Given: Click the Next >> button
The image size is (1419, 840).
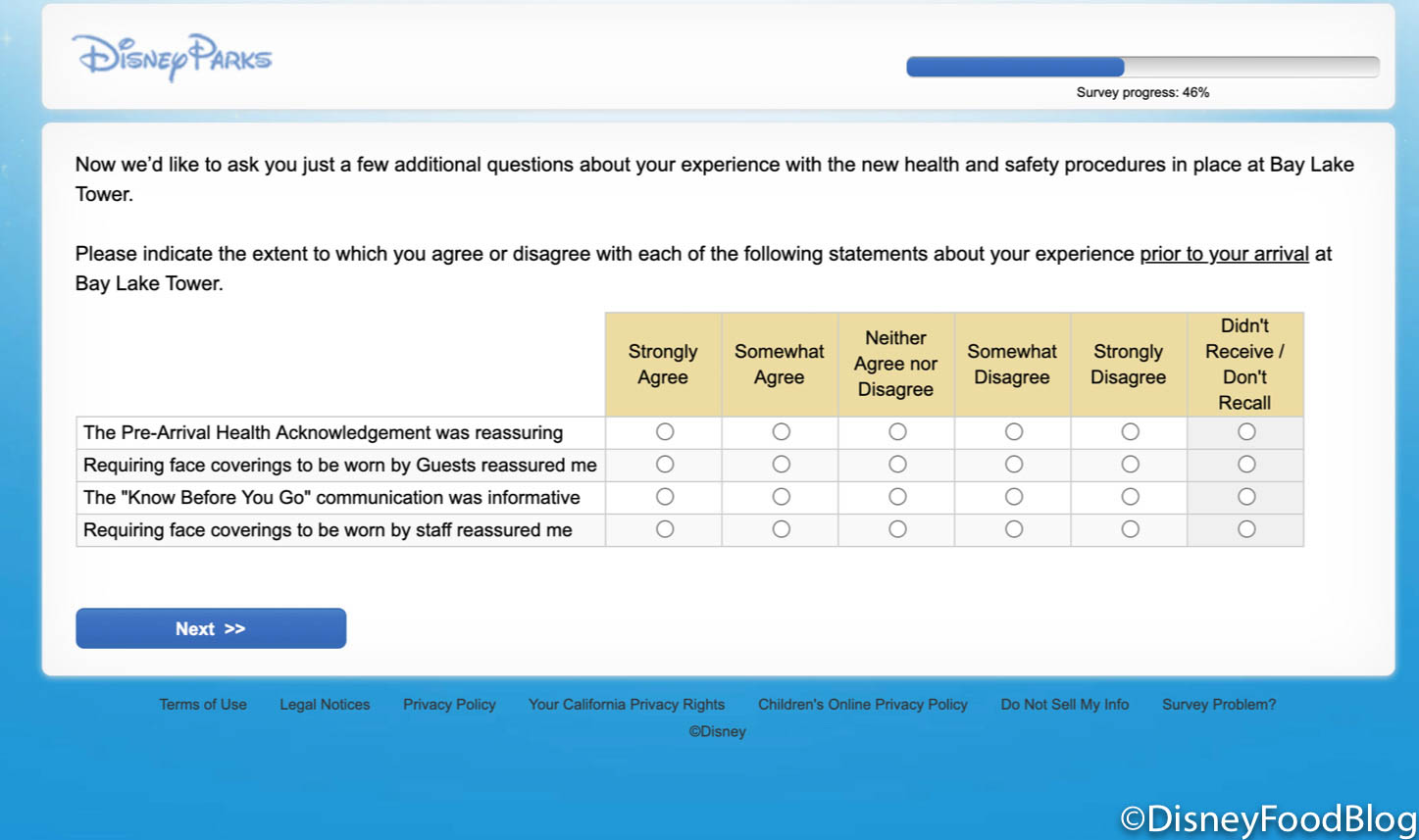Looking at the screenshot, I should pyautogui.click(x=211, y=628).
